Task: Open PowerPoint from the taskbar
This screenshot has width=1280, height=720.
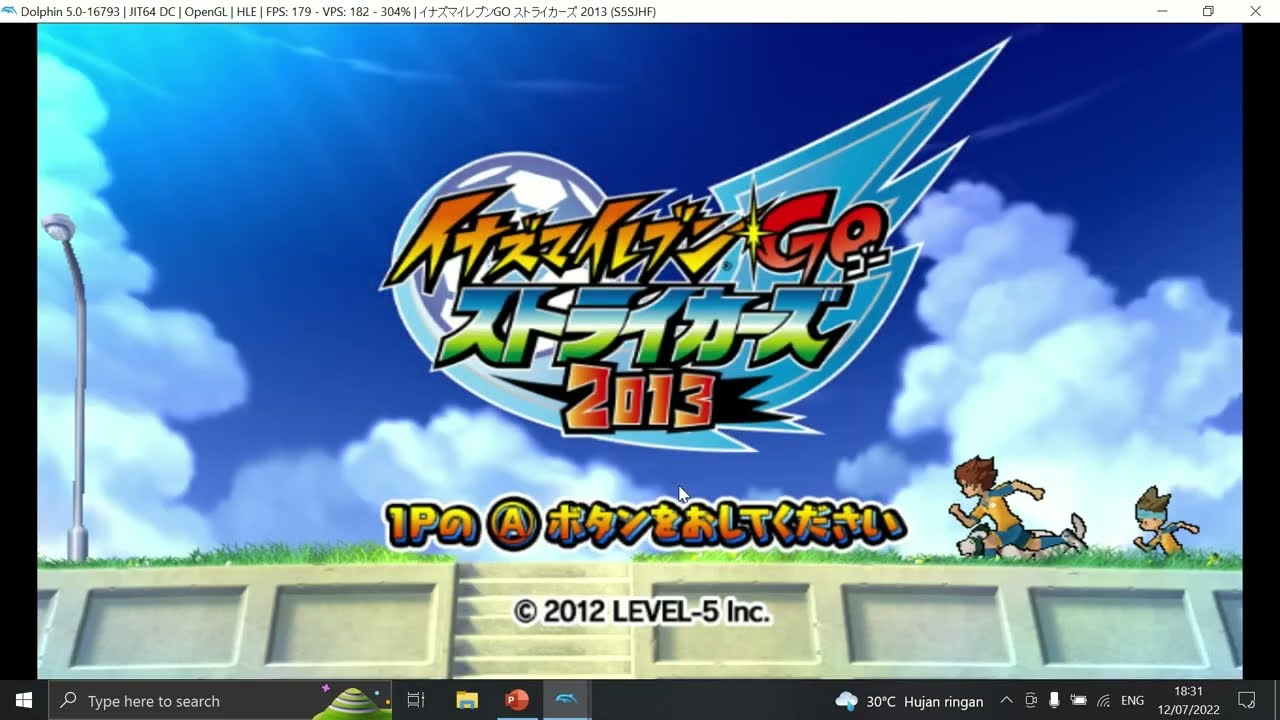Action: pyautogui.click(x=517, y=700)
